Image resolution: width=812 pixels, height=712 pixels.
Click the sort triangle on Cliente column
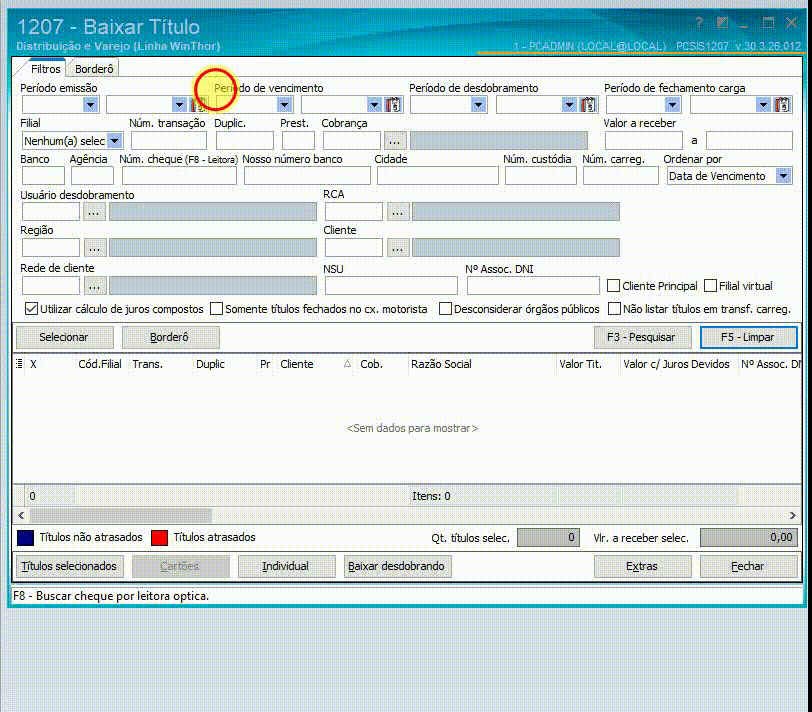pos(347,364)
